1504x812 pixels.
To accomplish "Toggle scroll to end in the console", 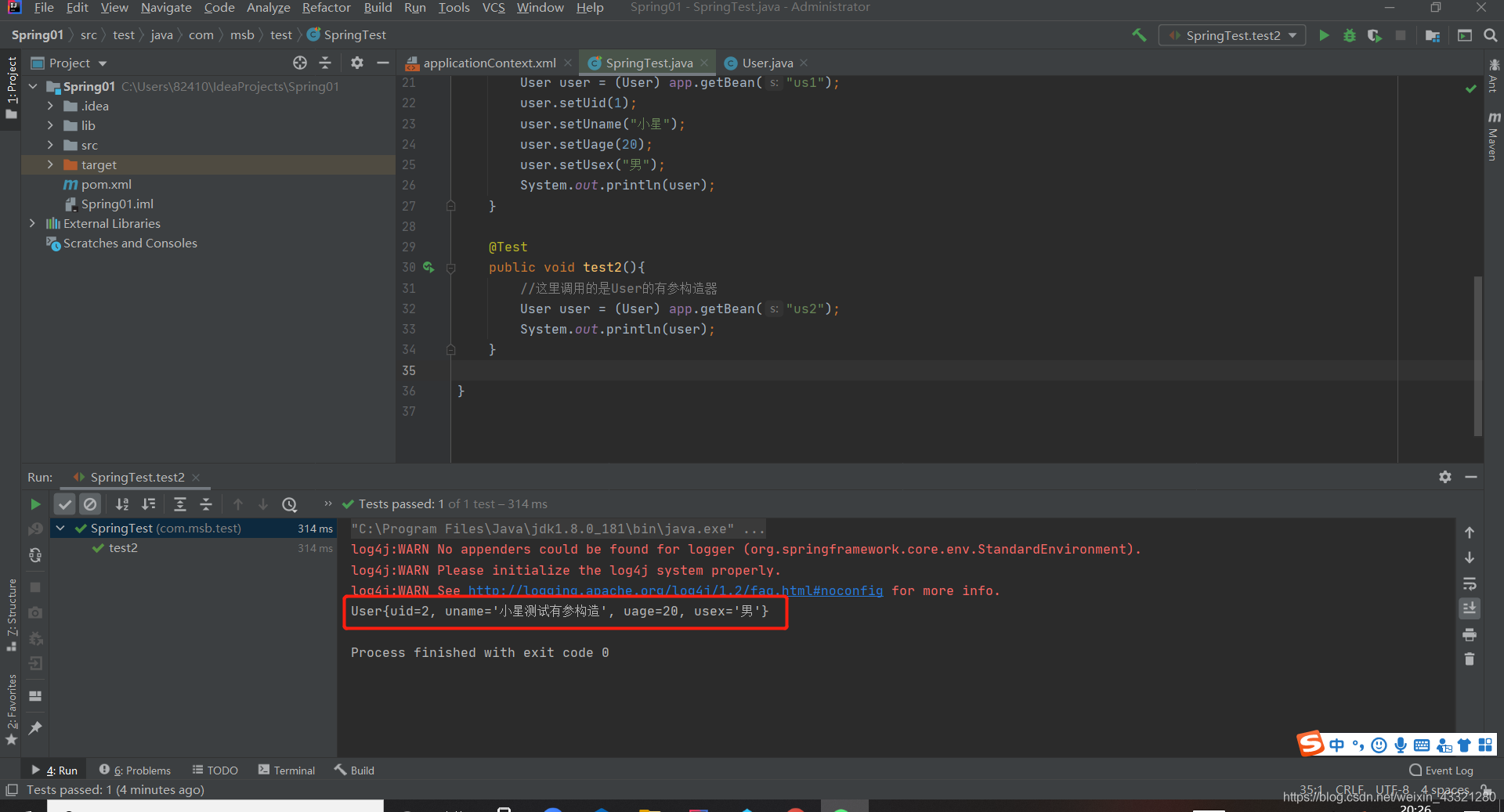I will tap(1470, 608).
